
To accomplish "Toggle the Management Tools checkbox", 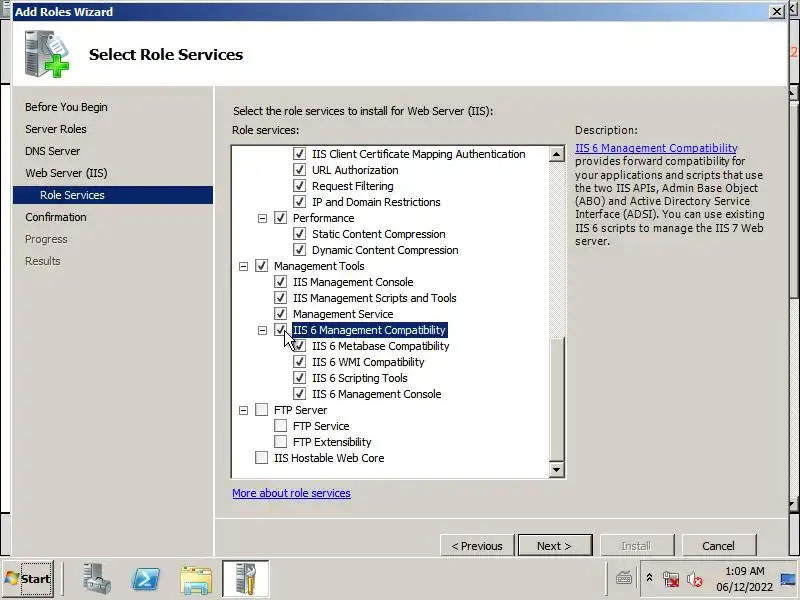I will 261,266.
